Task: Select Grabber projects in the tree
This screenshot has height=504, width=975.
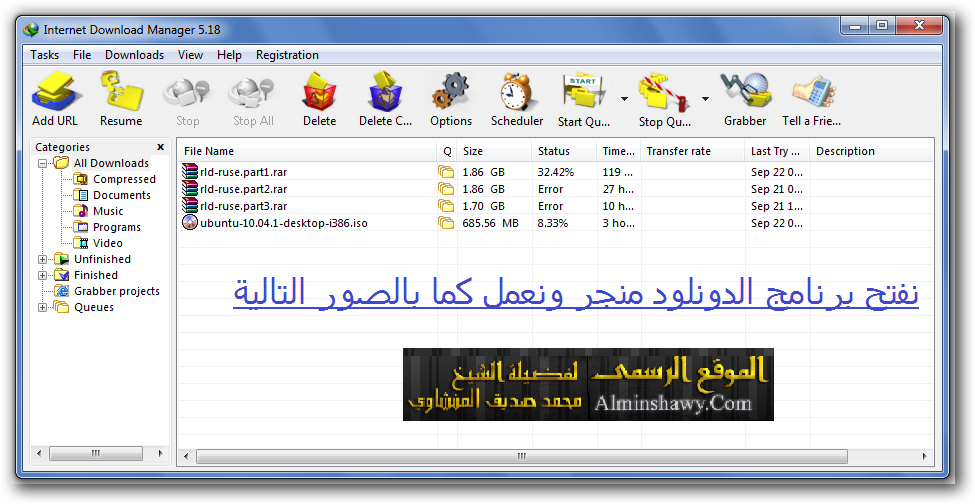Action: tap(116, 291)
